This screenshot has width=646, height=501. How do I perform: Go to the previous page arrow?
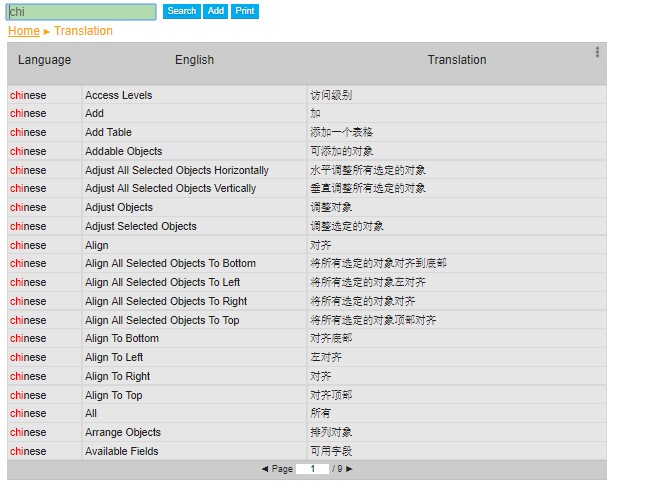(x=265, y=469)
